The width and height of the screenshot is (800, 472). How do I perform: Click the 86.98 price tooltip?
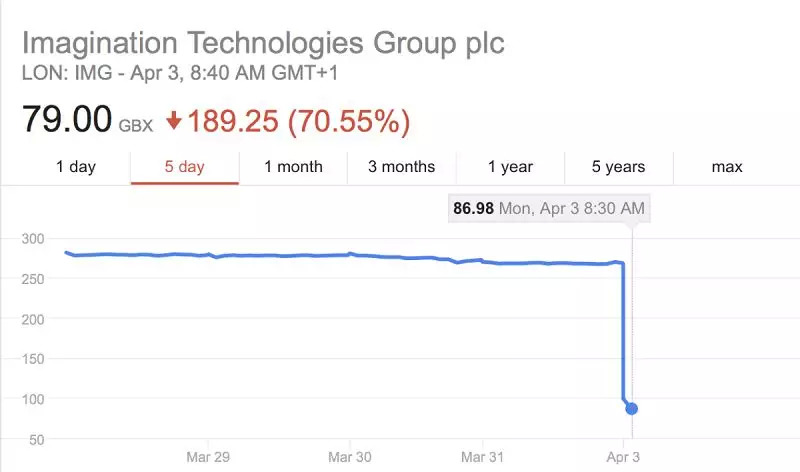549,209
